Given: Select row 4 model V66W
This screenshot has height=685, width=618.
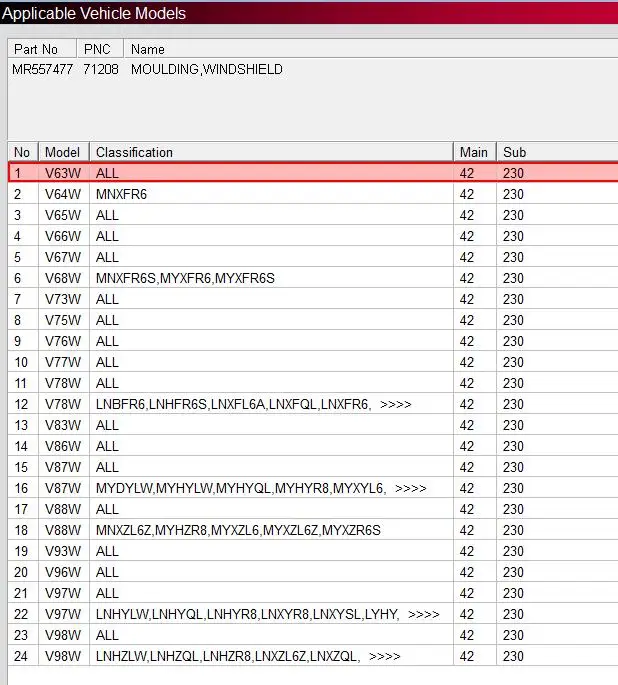Looking at the screenshot, I should pos(63,236).
